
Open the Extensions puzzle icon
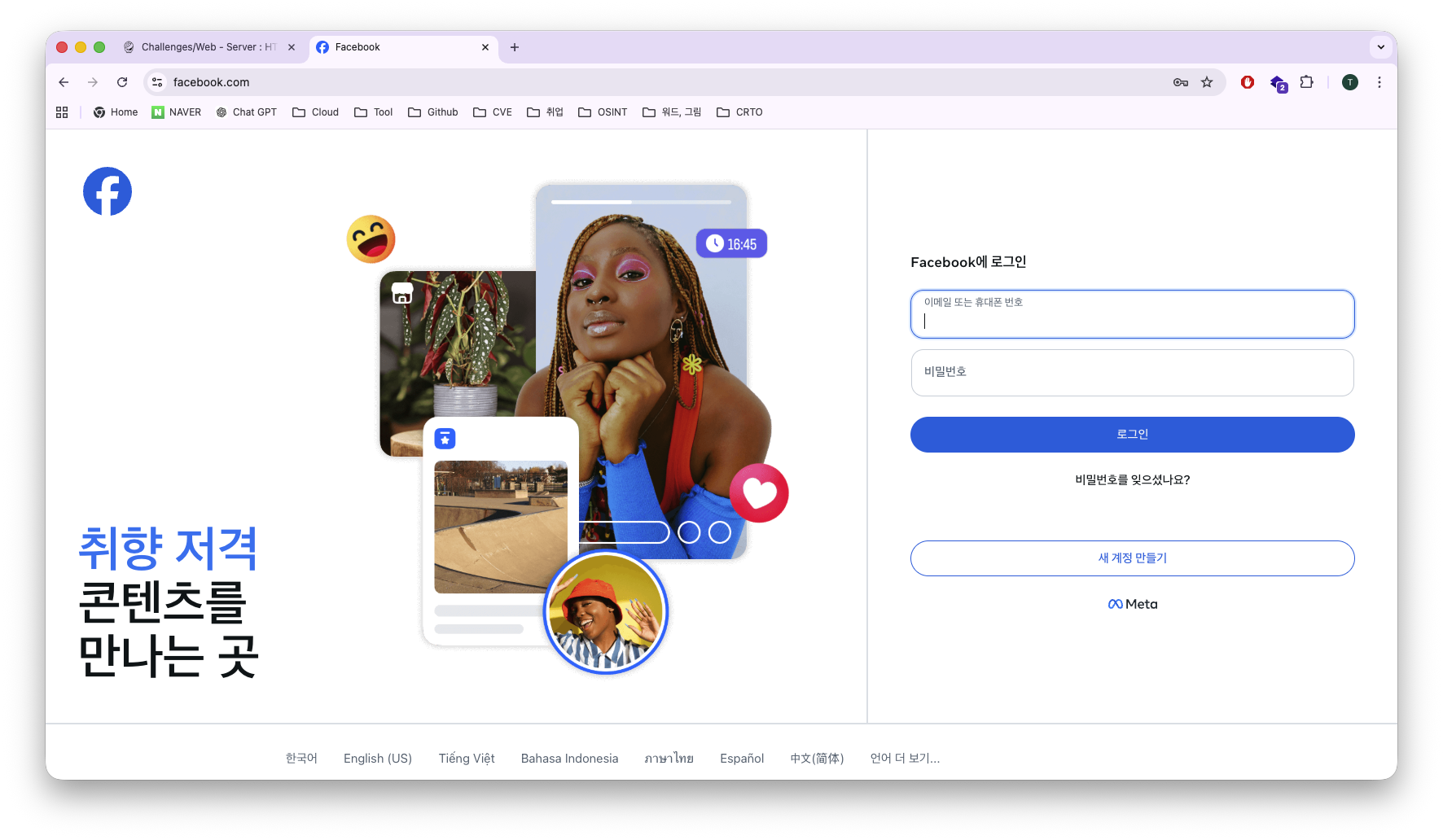click(1307, 82)
